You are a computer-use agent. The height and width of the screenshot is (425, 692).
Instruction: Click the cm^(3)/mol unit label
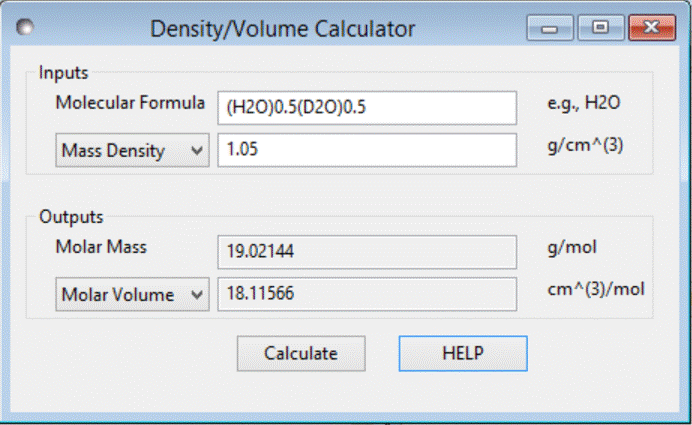point(597,290)
